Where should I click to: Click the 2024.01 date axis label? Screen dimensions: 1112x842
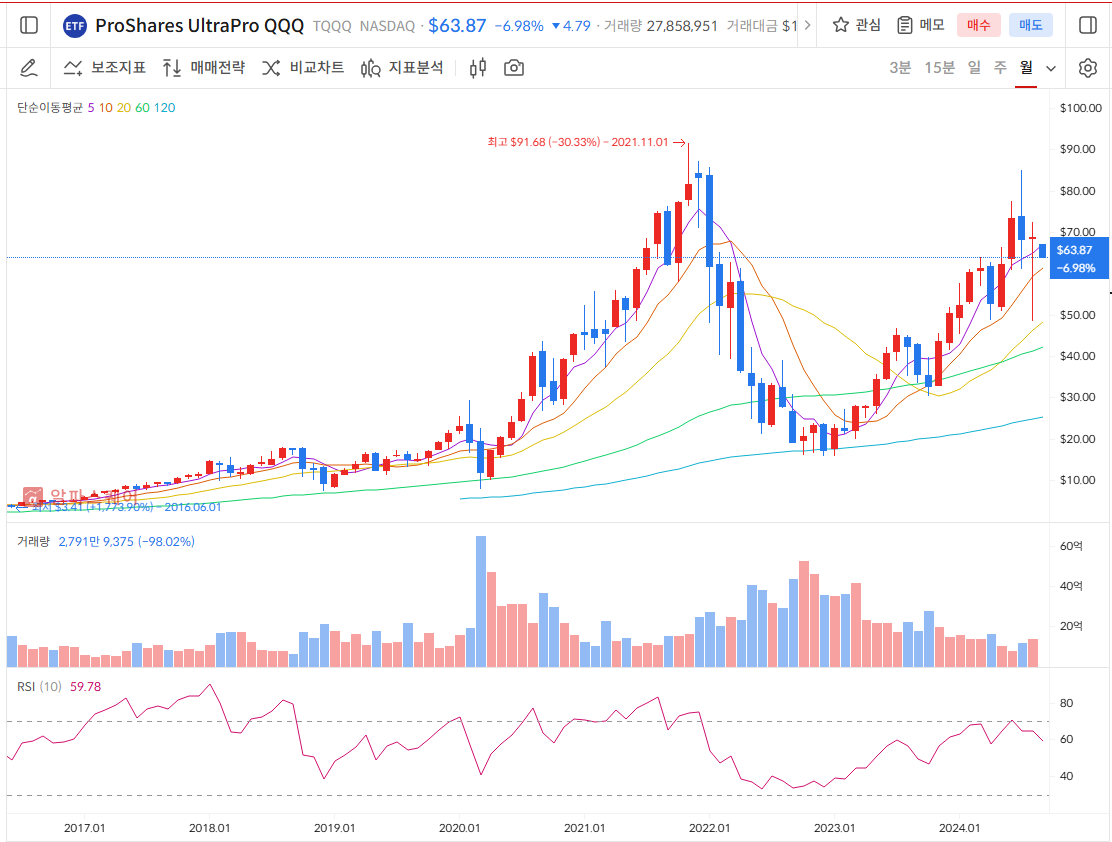(x=960, y=828)
